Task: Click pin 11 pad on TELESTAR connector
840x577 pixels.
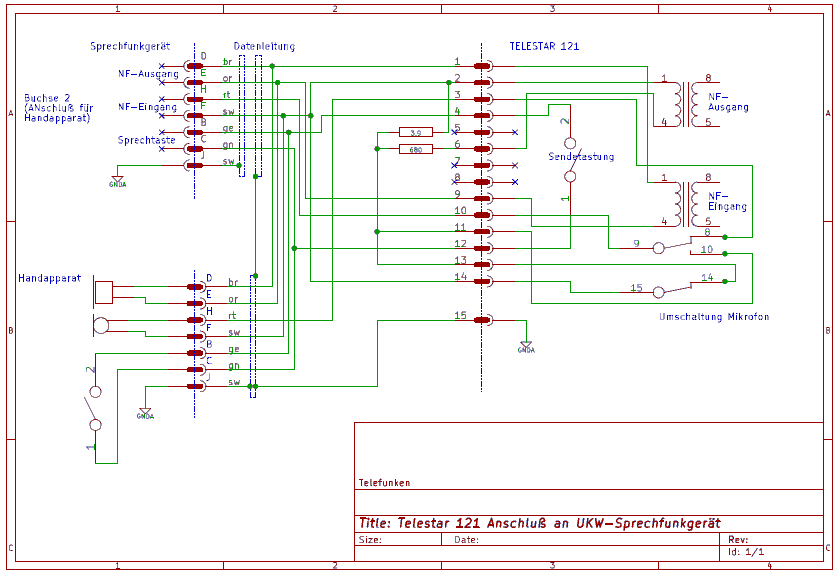Action: (482, 231)
